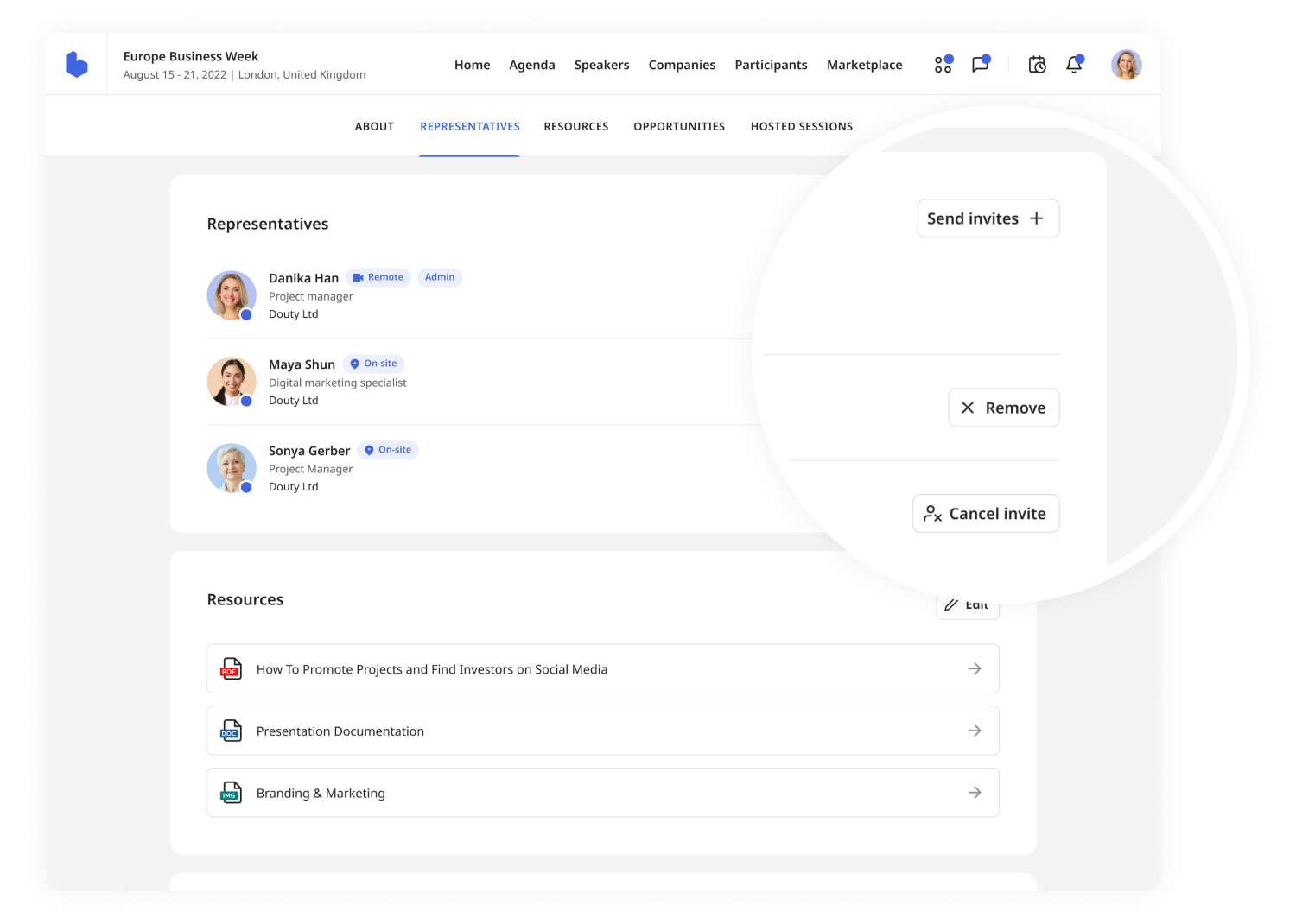This screenshot has width=1296, height=924.
Task: Click the Remove button
Action: tap(1004, 408)
